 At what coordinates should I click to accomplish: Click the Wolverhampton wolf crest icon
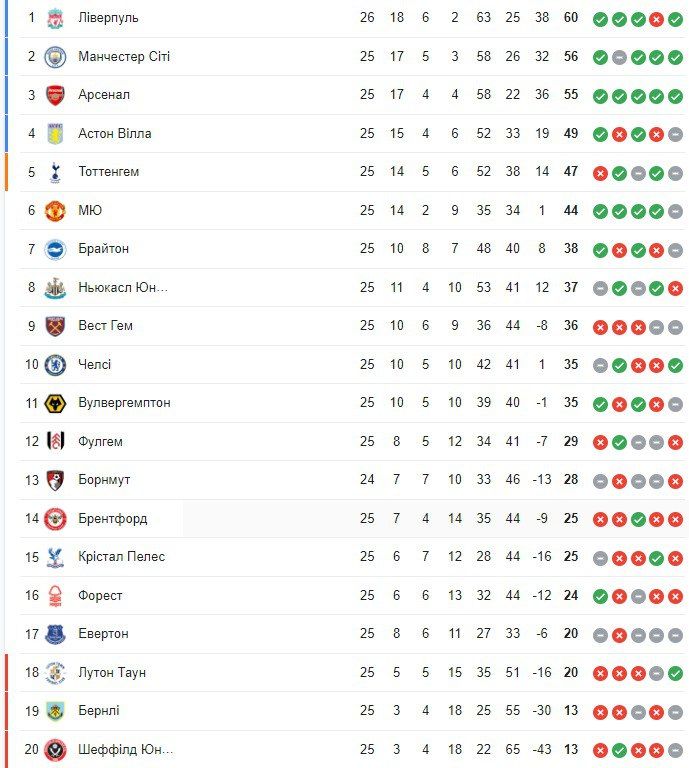click(x=55, y=403)
